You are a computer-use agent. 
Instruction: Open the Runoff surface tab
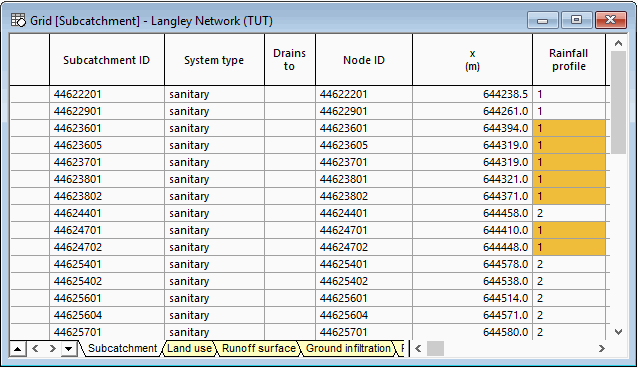pyautogui.click(x=259, y=348)
